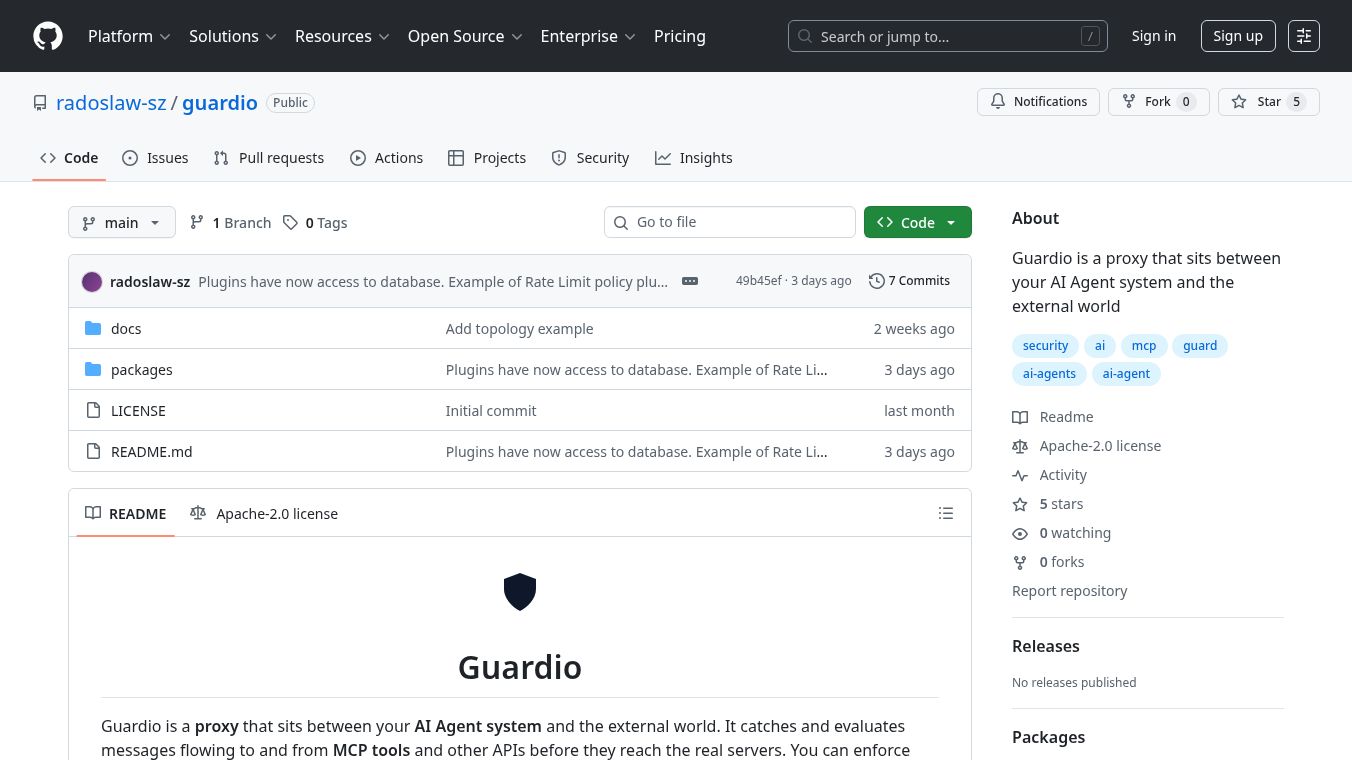This screenshot has width=1352, height=760.
Task: Select the security topic tag
Action: [1046, 346]
